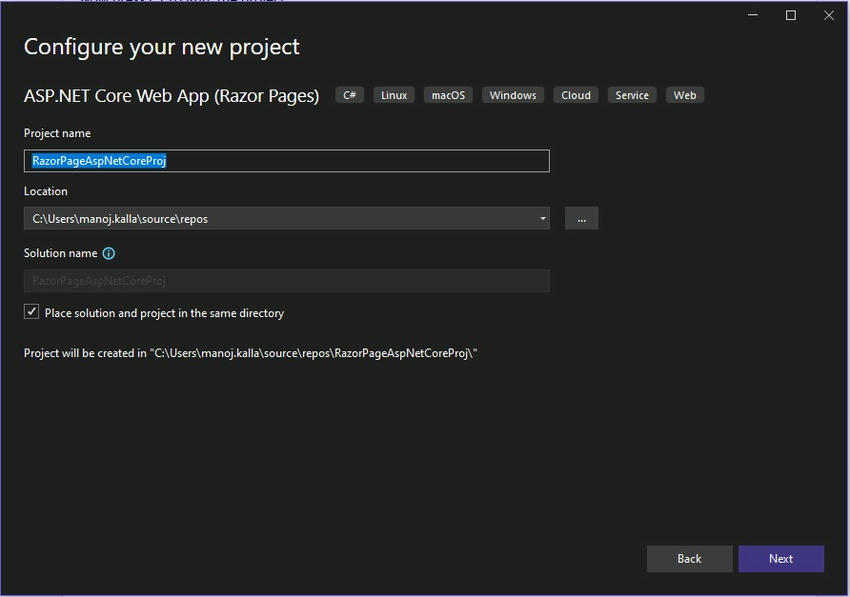Select the Web project tag
Screen dimensions: 850x597
coord(684,95)
